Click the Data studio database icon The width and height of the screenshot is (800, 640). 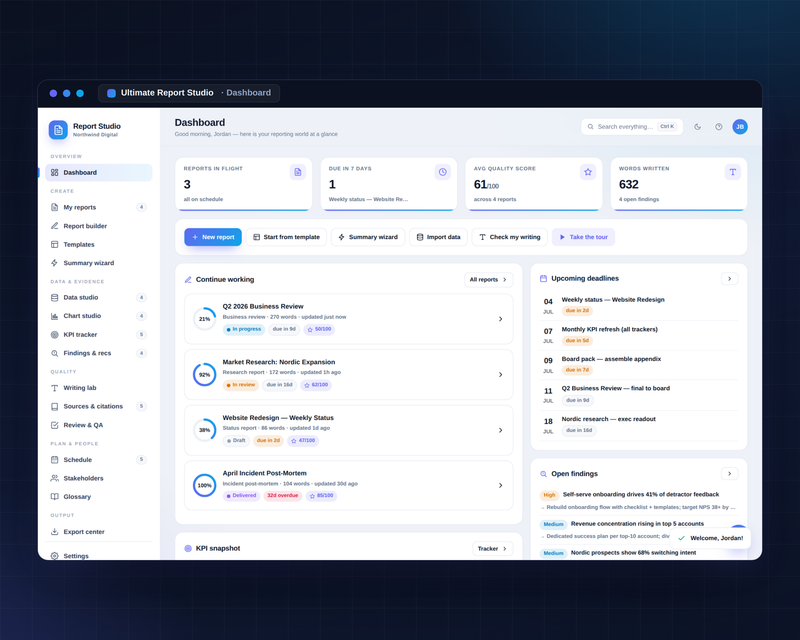pos(55,298)
